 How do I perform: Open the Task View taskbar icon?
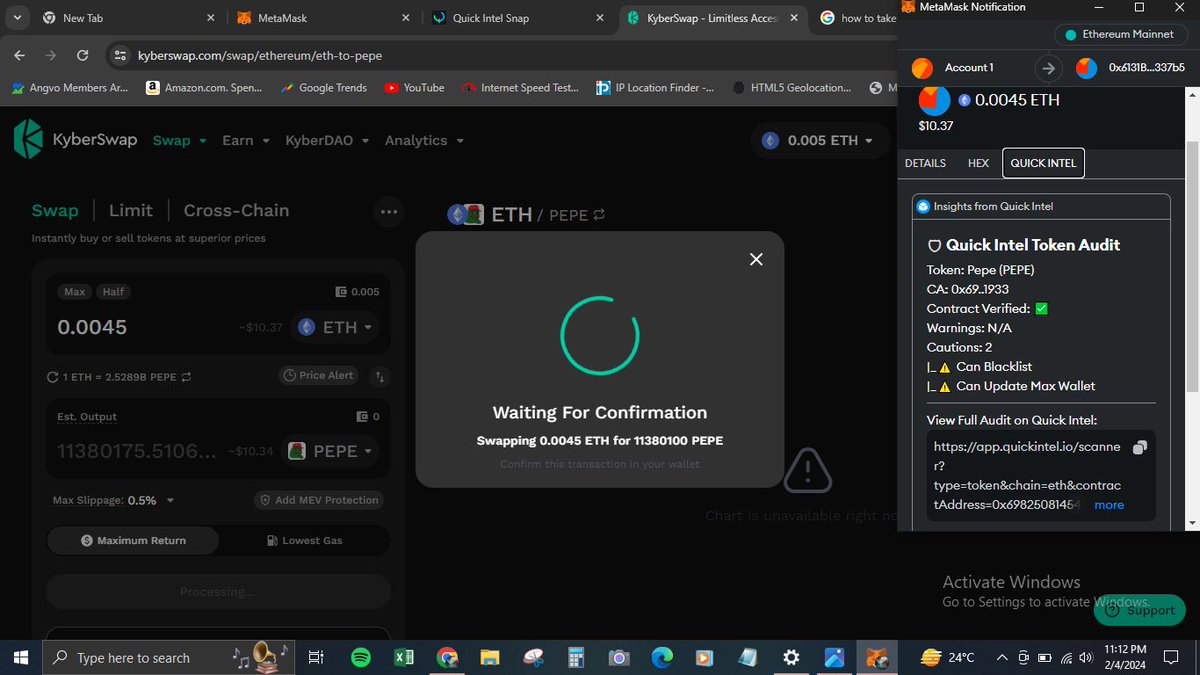315,657
